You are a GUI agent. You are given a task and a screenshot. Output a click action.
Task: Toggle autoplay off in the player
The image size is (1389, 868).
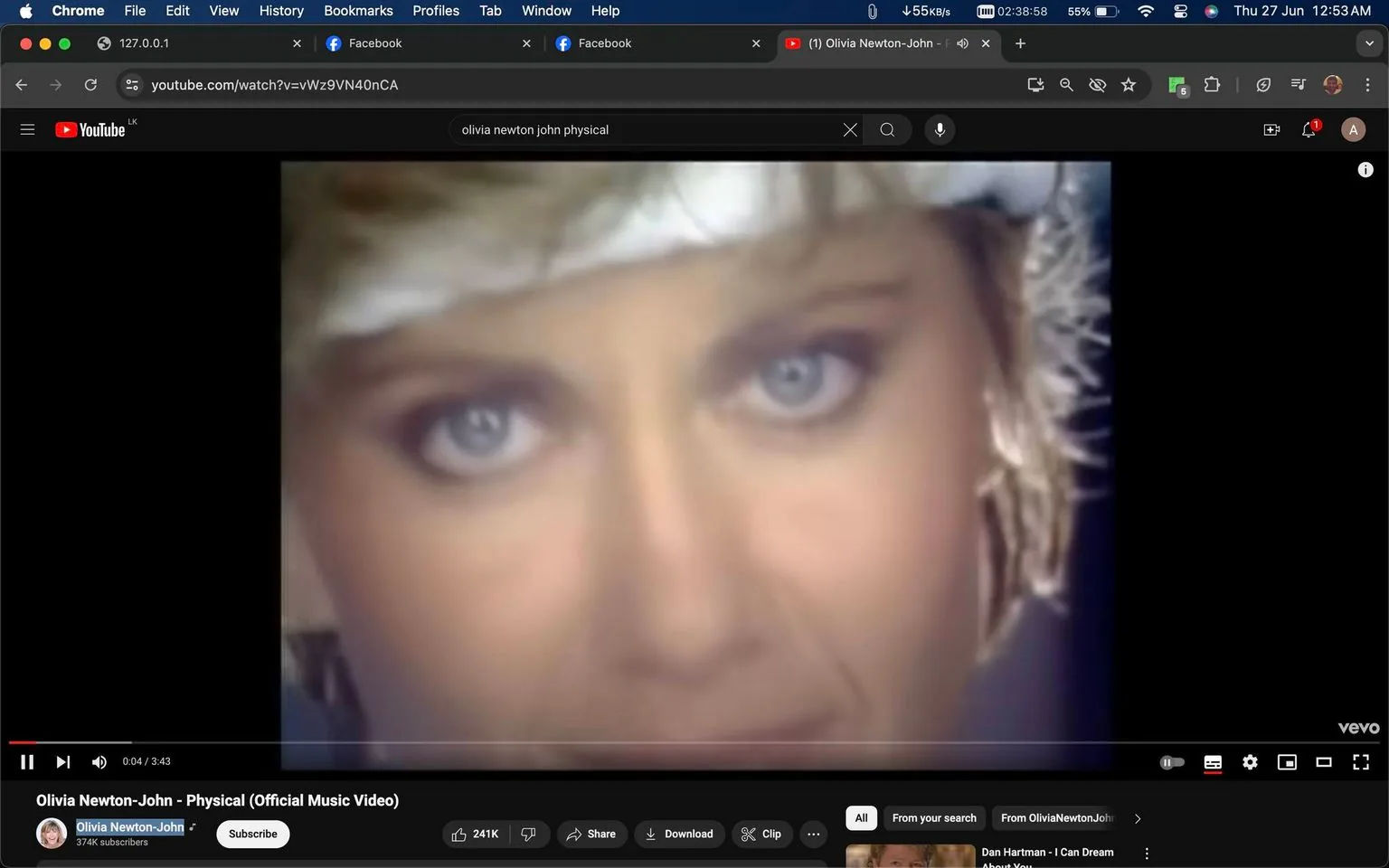[x=1172, y=761]
